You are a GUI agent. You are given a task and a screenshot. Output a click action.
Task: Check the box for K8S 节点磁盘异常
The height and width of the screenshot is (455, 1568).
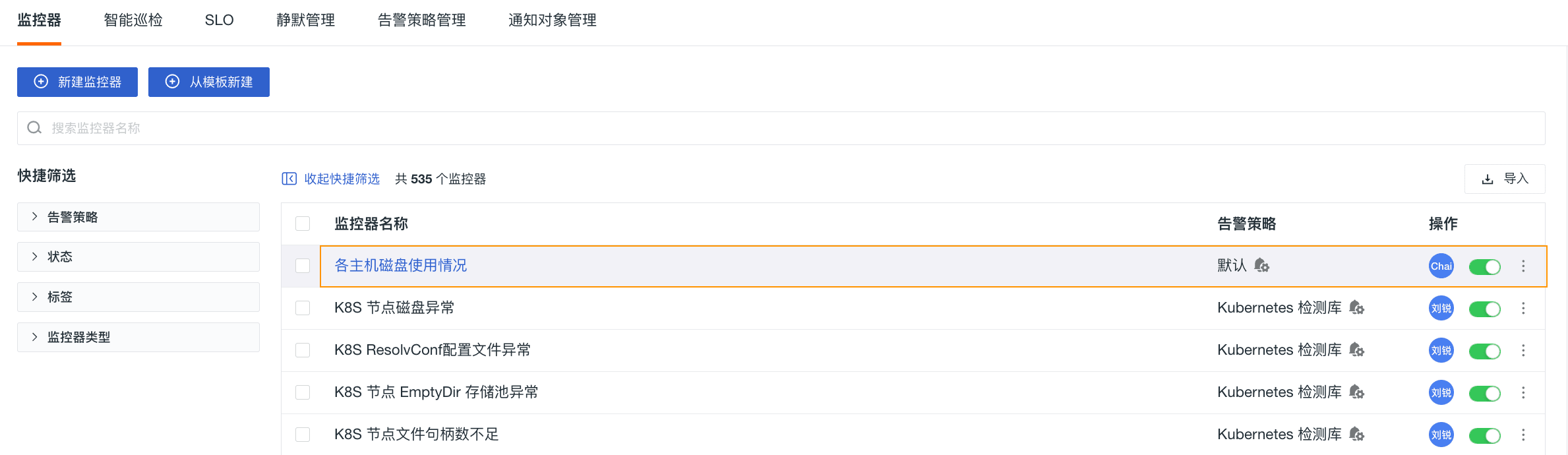tap(303, 308)
